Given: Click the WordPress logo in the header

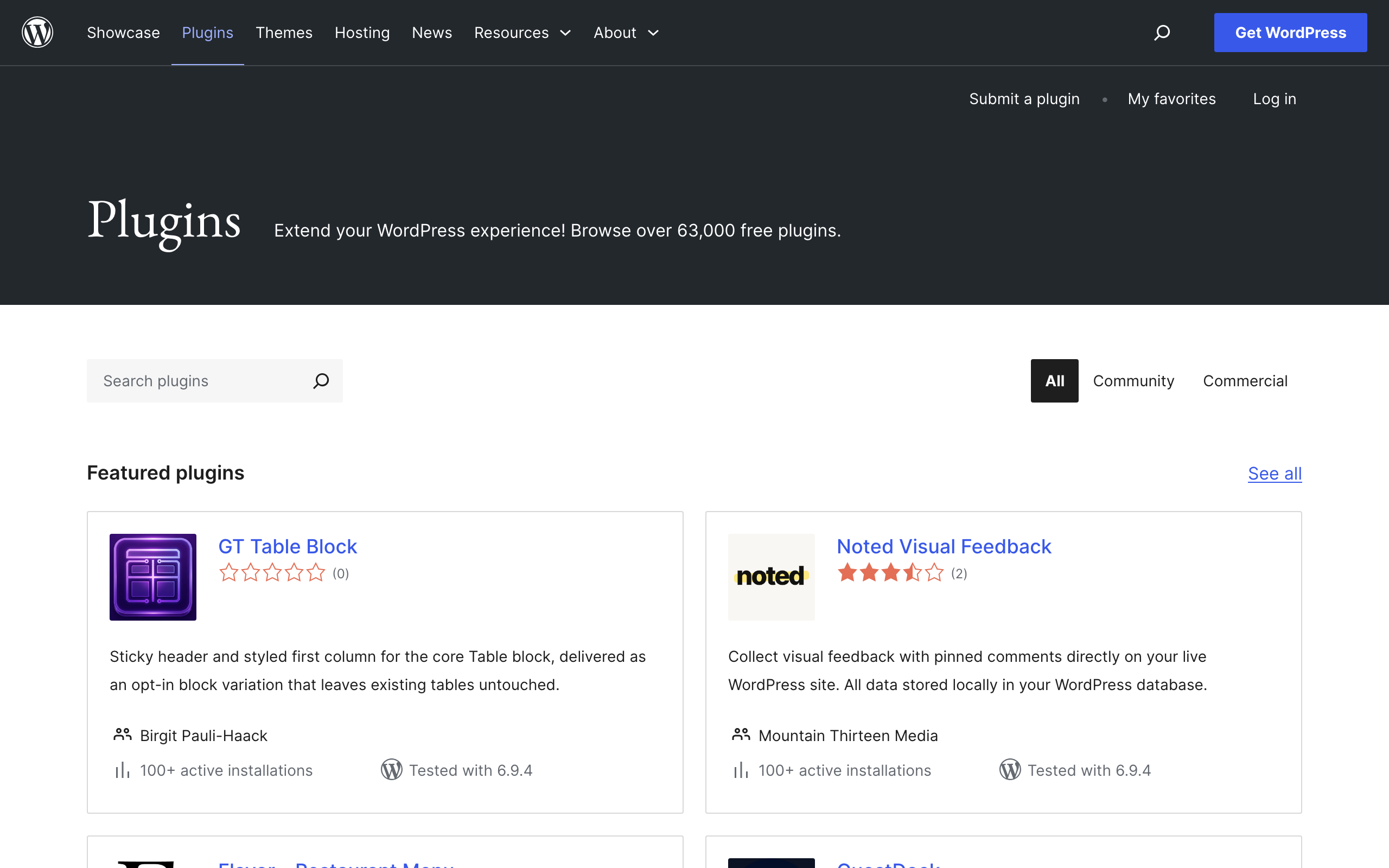Looking at the screenshot, I should pyautogui.click(x=37, y=33).
